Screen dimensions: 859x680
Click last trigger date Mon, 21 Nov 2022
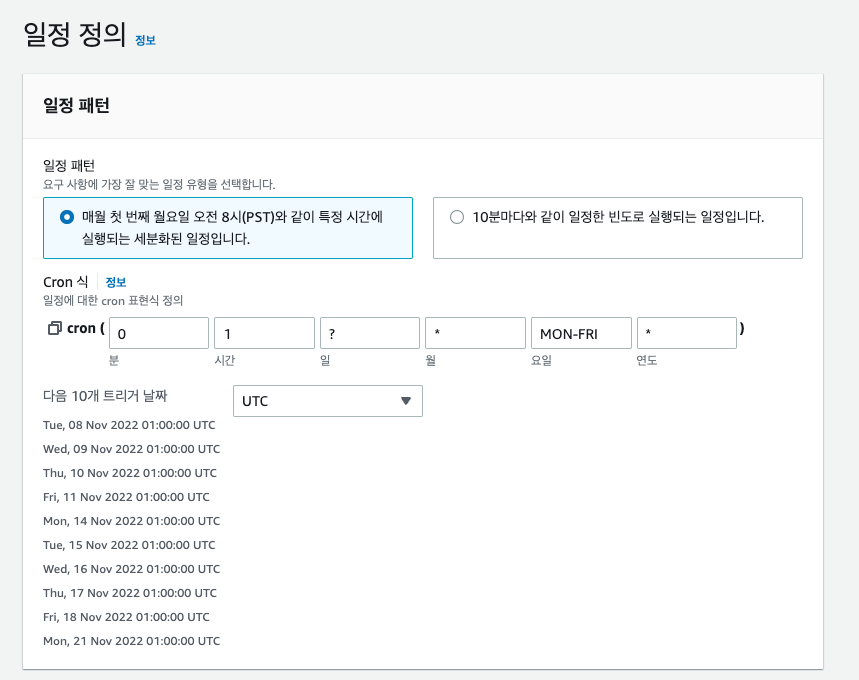pos(131,641)
